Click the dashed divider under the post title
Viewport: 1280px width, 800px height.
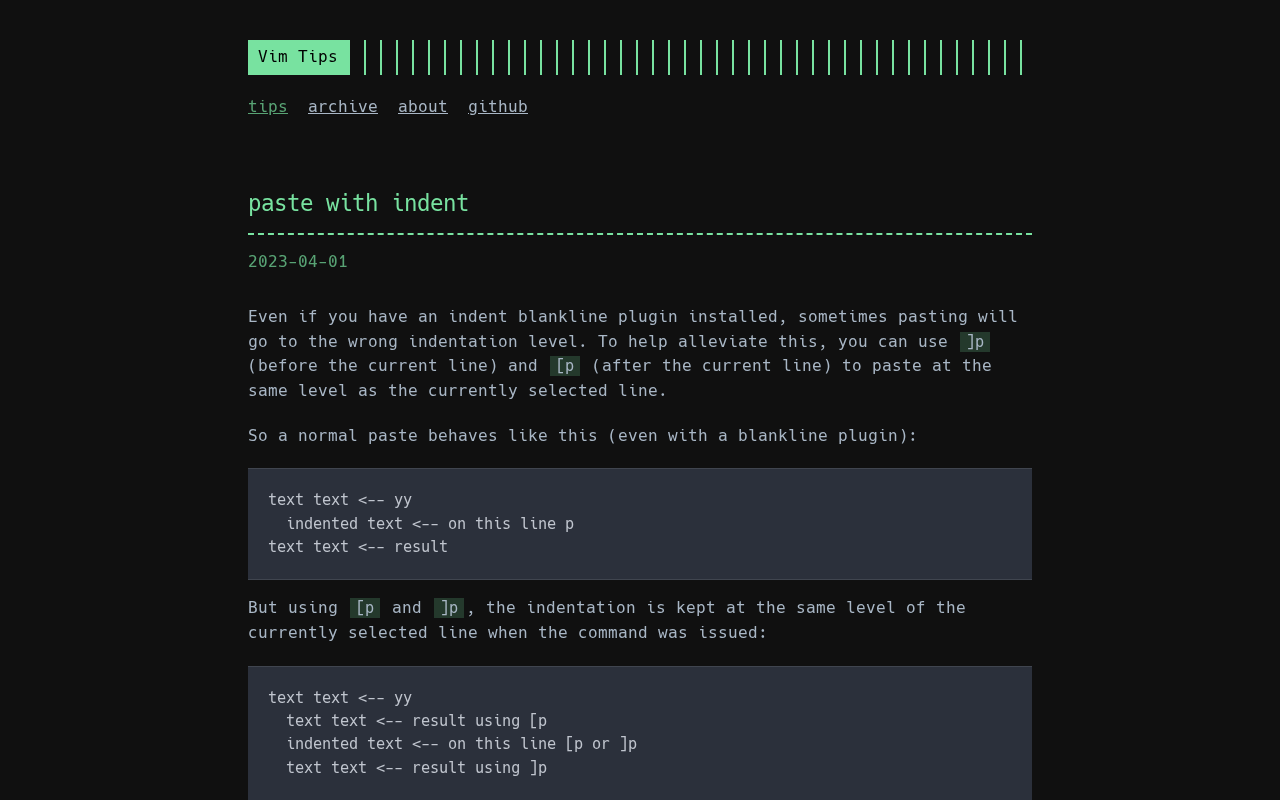[x=640, y=234]
